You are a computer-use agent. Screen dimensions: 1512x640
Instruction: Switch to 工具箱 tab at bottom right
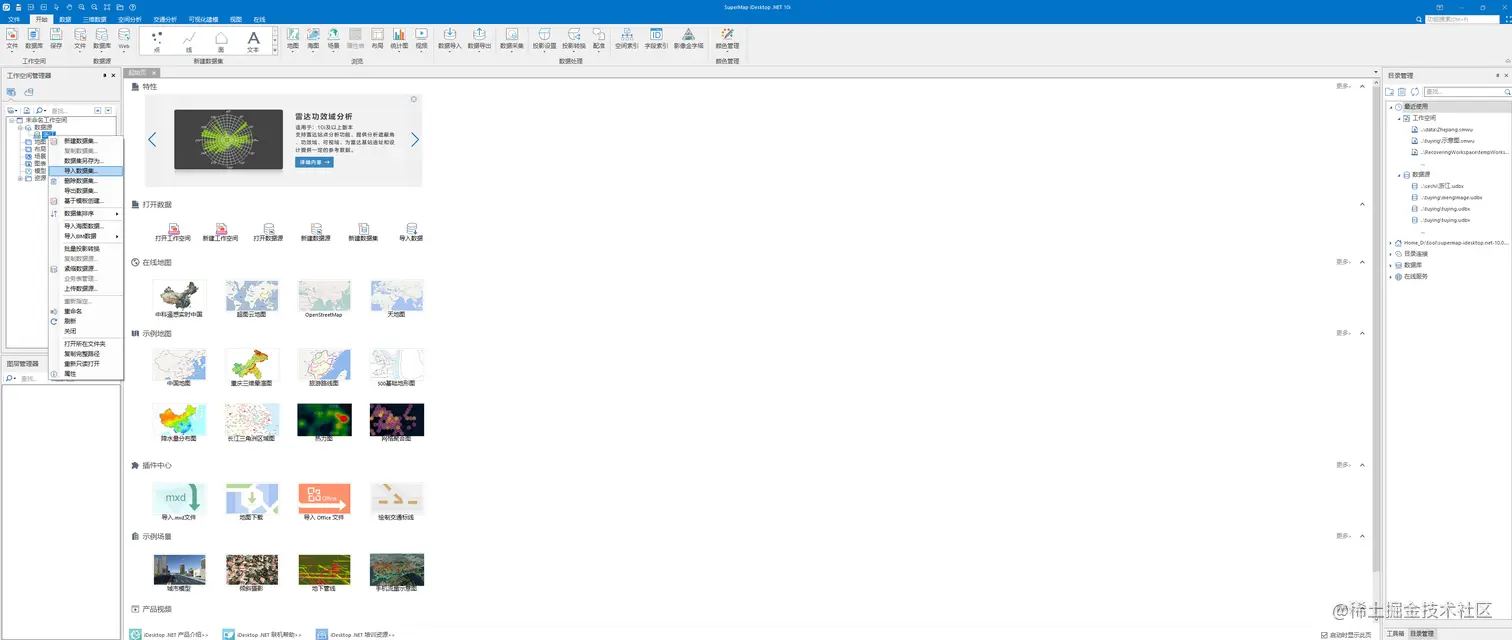tap(1395, 634)
